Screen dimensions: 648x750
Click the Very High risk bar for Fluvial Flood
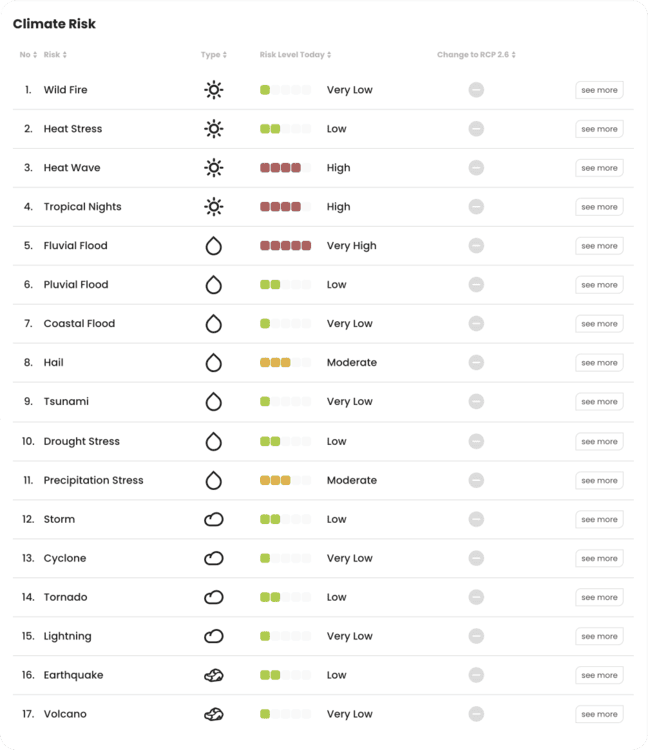click(286, 246)
